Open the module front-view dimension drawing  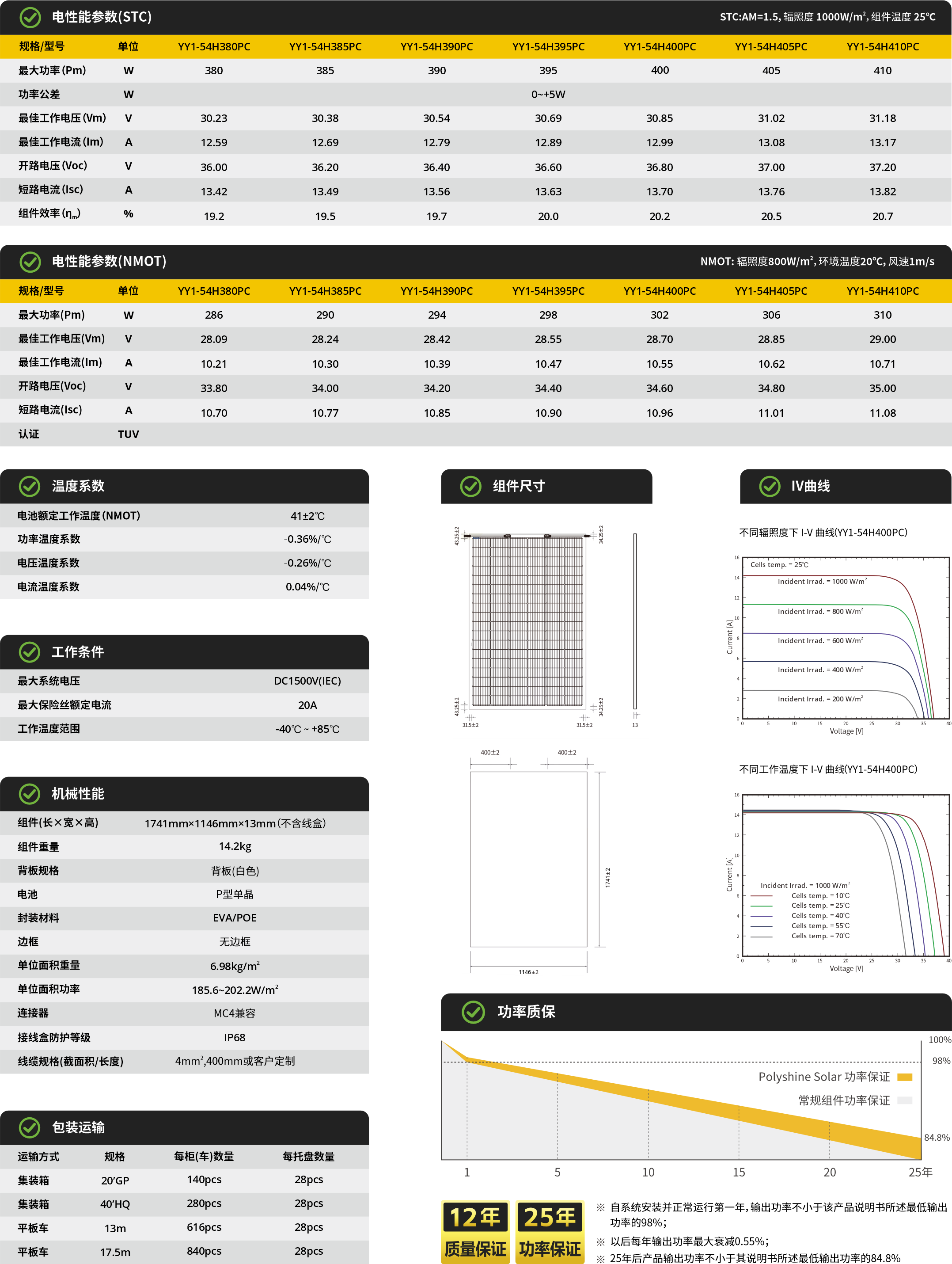click(528, 626)
